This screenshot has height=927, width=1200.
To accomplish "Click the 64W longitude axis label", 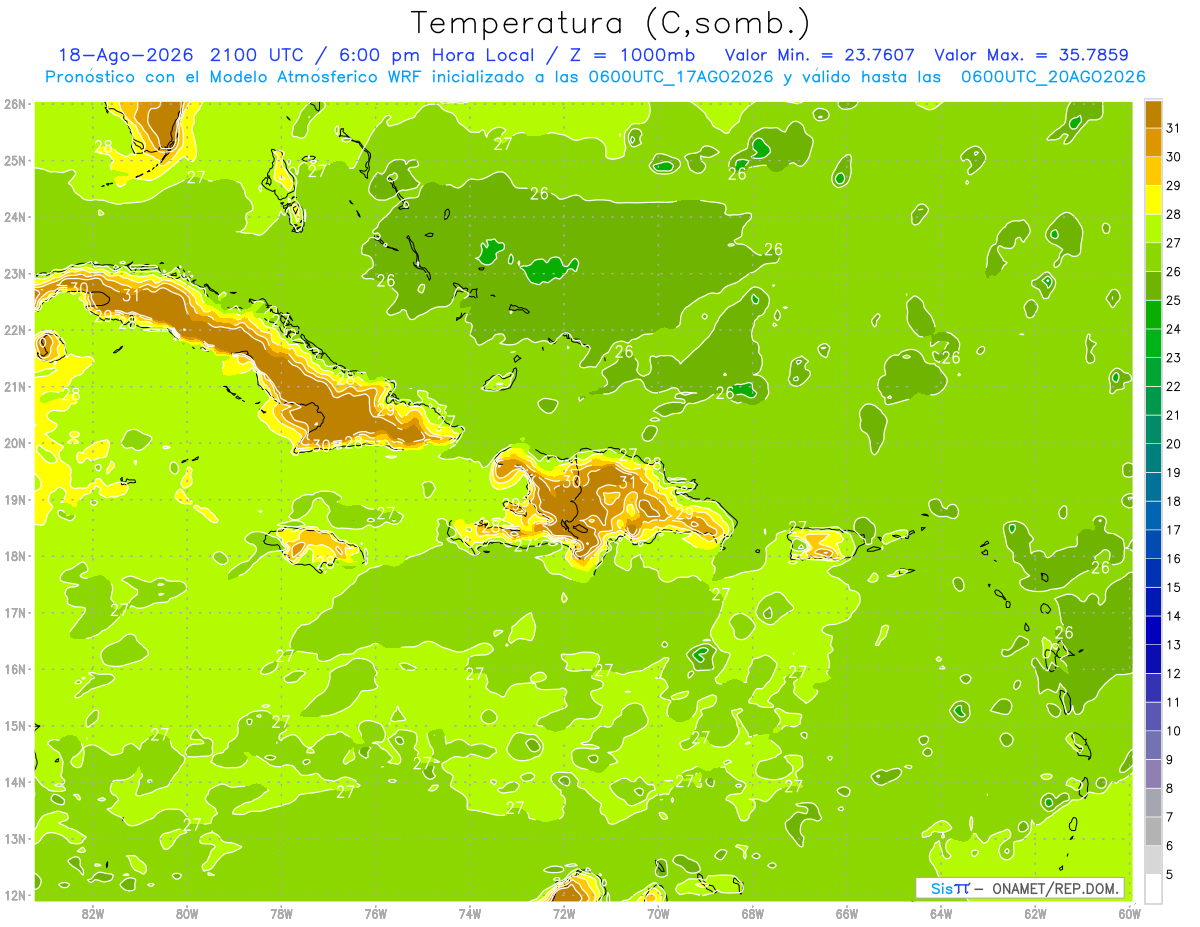I will click(x=941, y=913).
